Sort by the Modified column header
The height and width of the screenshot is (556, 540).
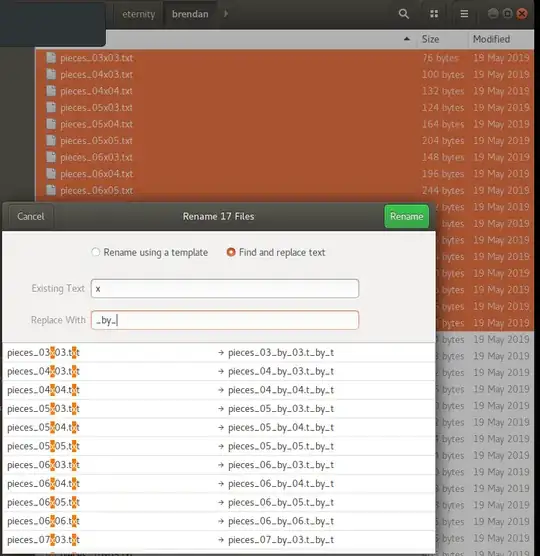click(x=491, y=39)
